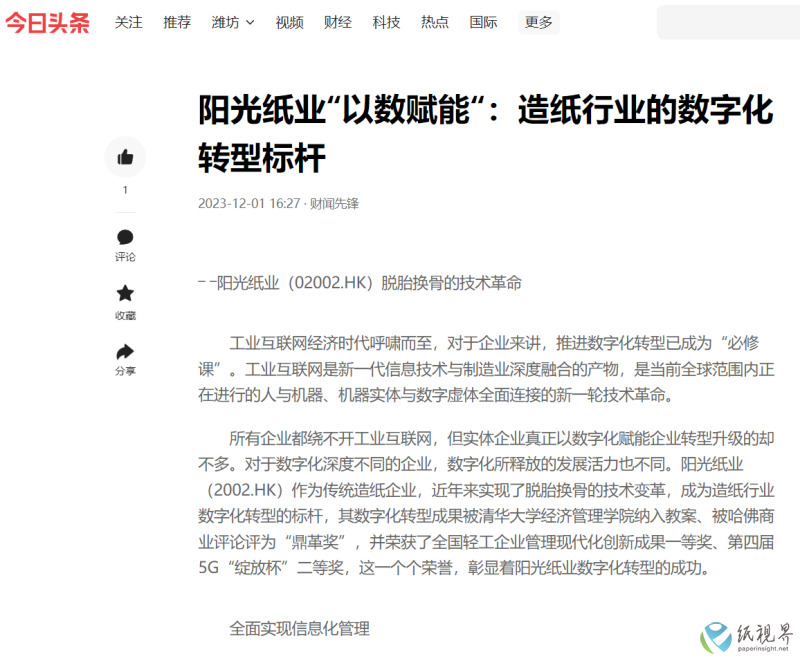Screen dimensions: 800x656
Task: Click subtitle line 阳光纸业（02002.HK）脱胎换骨的技术革命
Action: click(360, 283)
